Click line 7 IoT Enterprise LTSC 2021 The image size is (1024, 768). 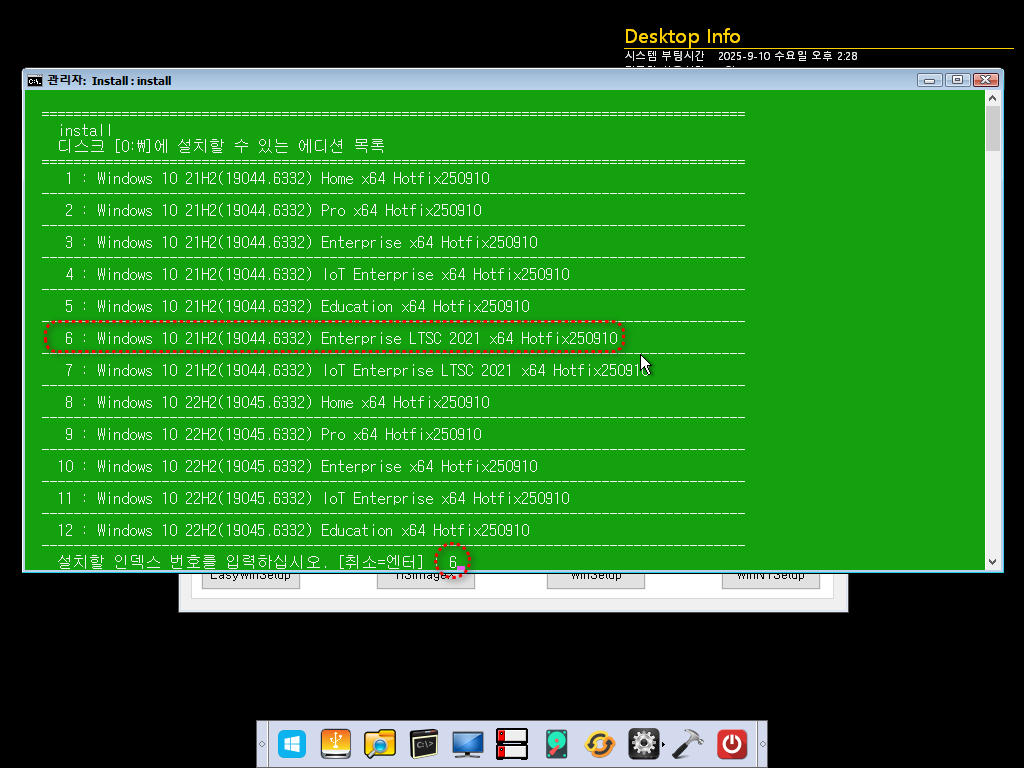tap(357, 370)
